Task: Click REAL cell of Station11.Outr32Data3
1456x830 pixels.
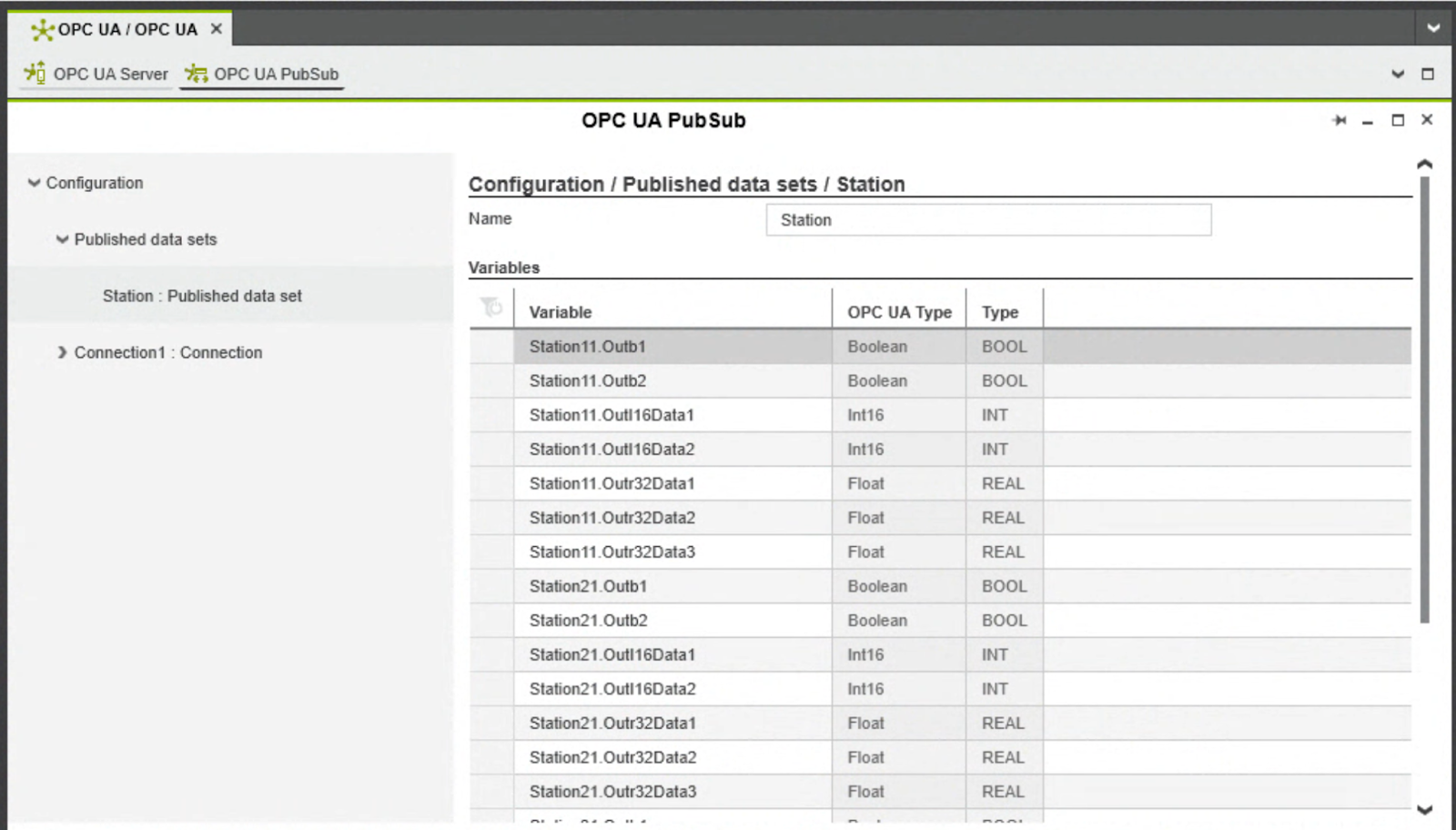Action: pyautogui.click(x=1005, y=552)
